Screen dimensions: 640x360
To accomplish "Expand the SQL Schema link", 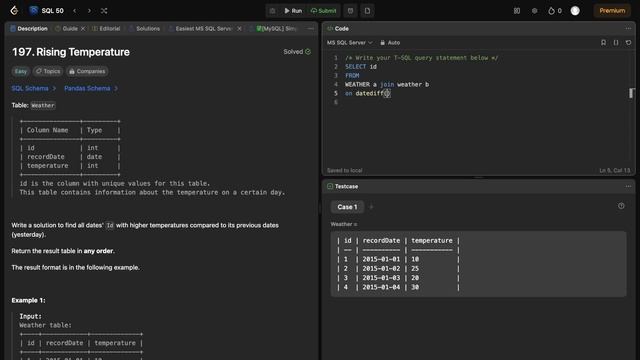I will [x=33, y=89].
